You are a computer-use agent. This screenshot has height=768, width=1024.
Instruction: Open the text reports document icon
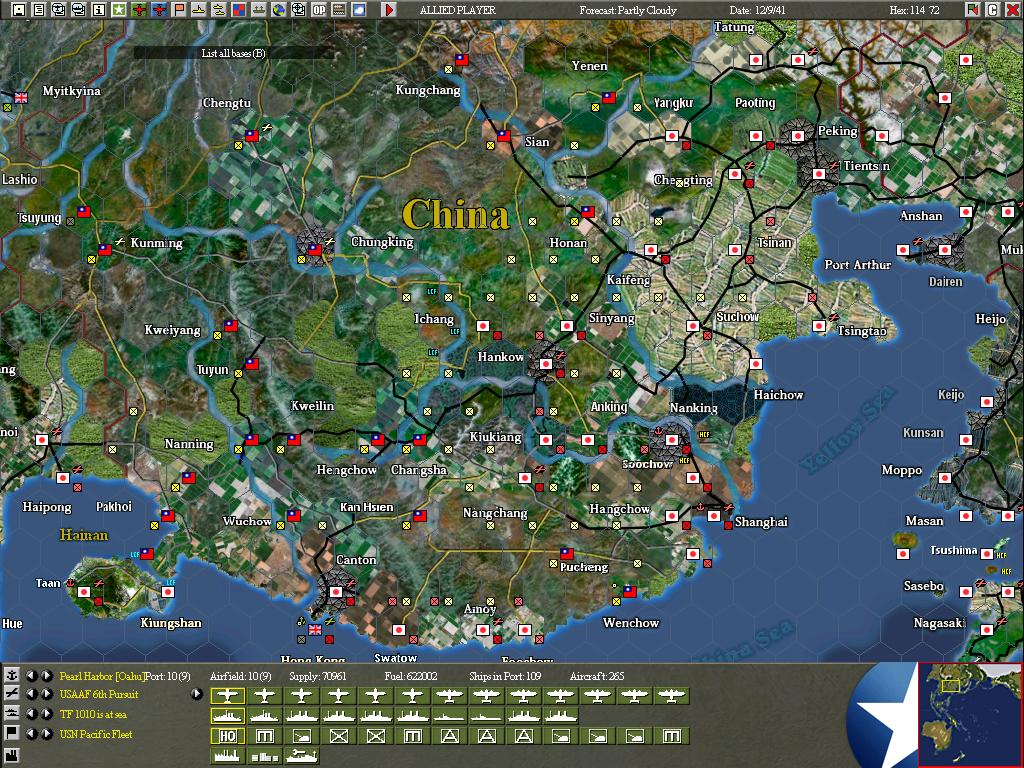click(39, 10)
